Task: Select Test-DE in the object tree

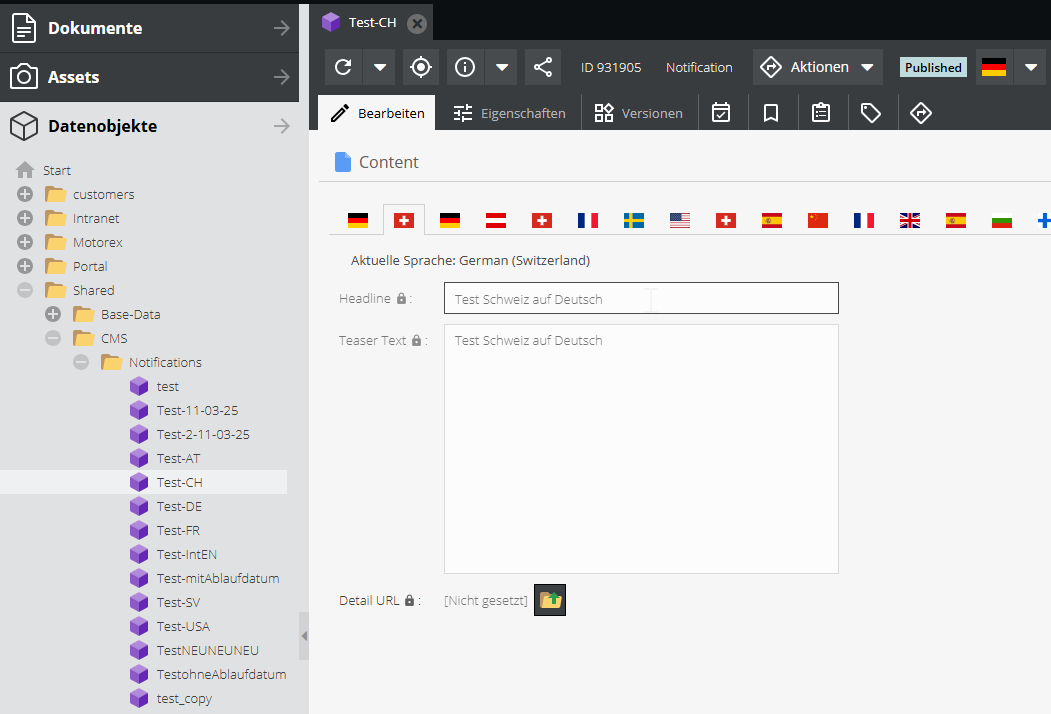Action: pyautogui.click(x=179, y=506)
